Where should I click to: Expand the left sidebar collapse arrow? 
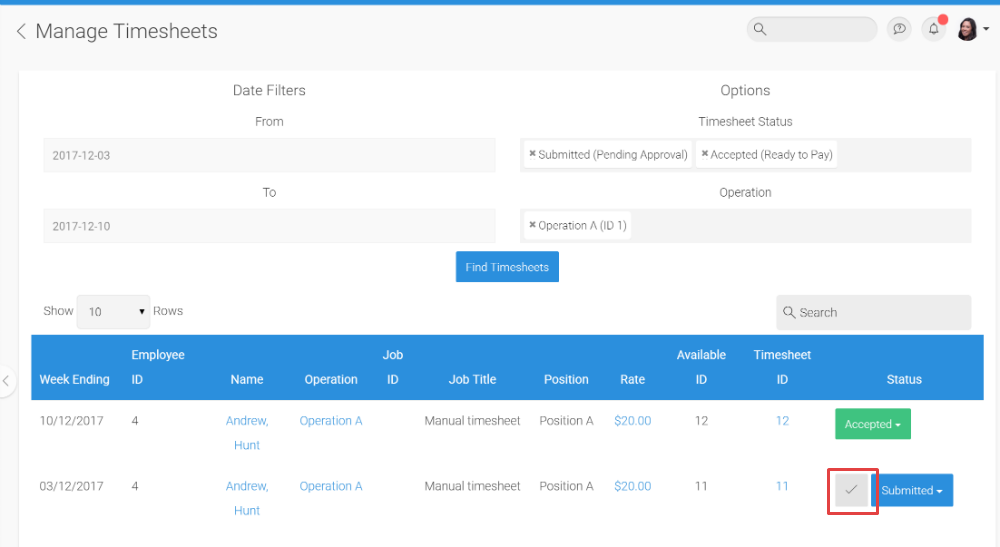(6, 380)
